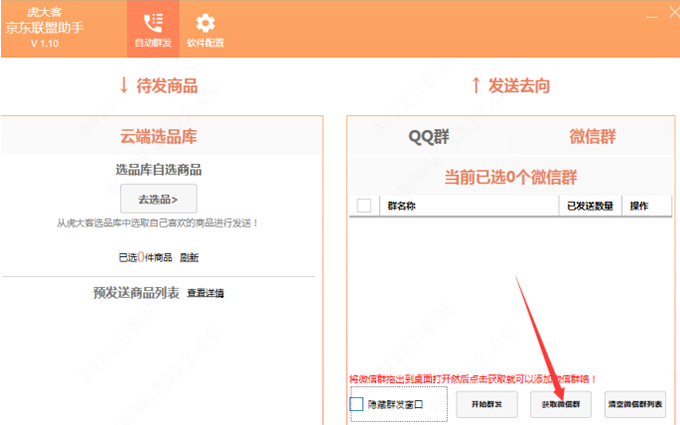The width and height of the screenshot is (680, 425).
Task: Click the 当前已选0个微信群 status text
Action: (510, 177)
